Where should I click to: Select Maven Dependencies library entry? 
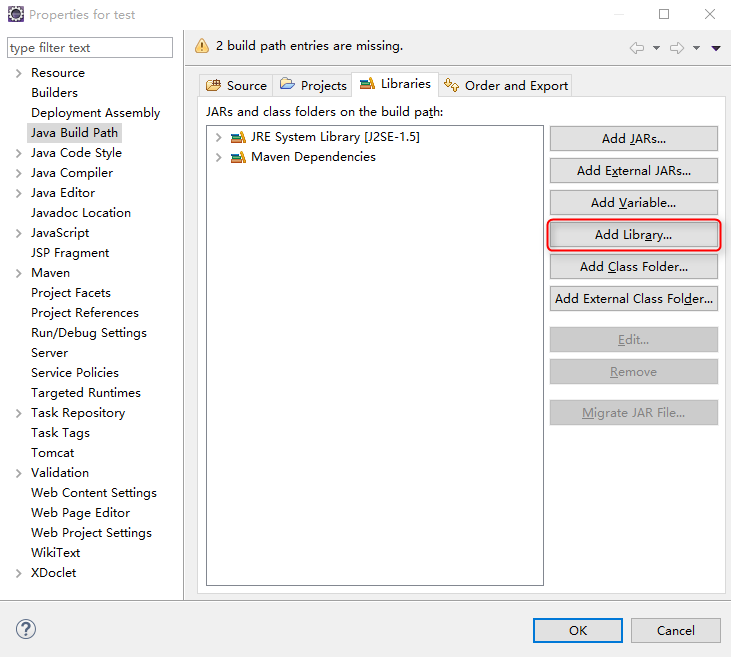click(x=313, y=157)
